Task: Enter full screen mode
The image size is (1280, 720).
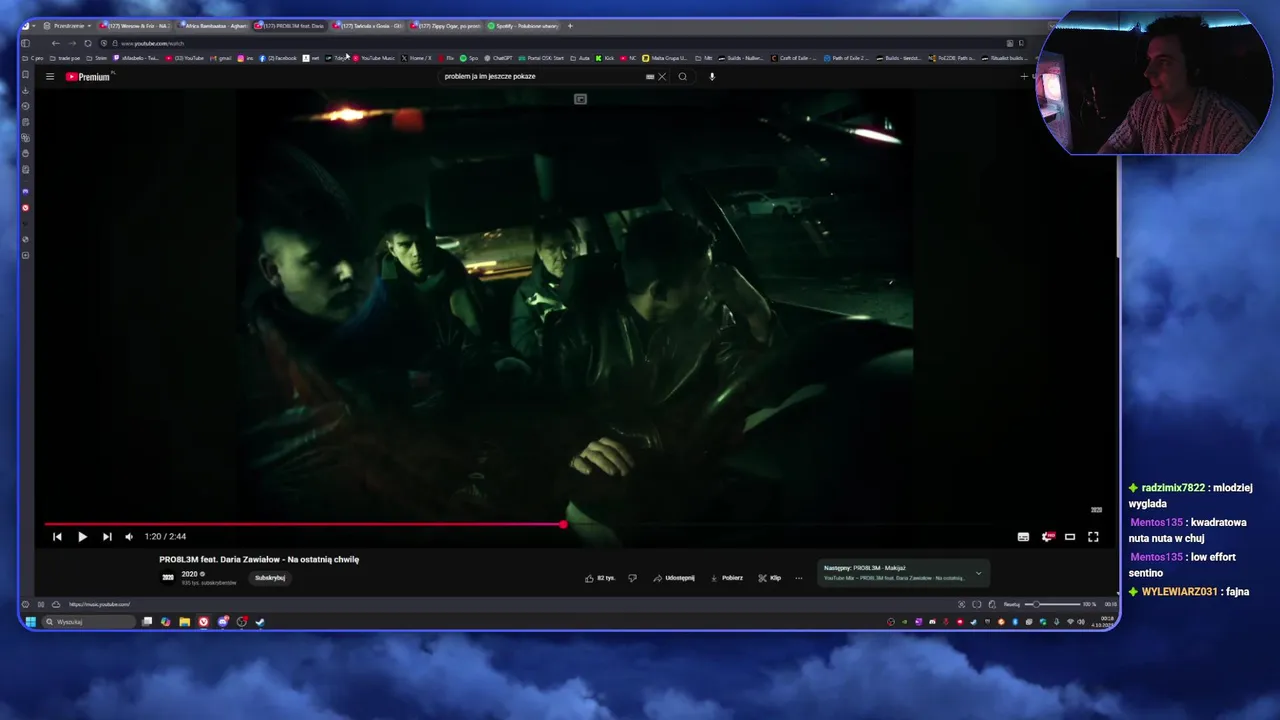Action: pyautogui.click(x=1093, y=537)
